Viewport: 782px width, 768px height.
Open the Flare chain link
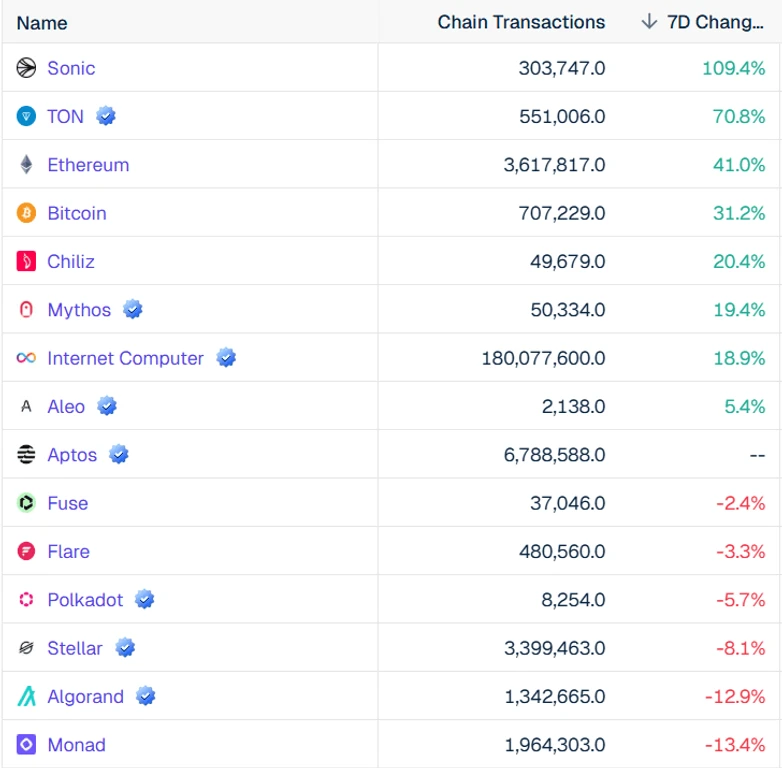[68, 551]
